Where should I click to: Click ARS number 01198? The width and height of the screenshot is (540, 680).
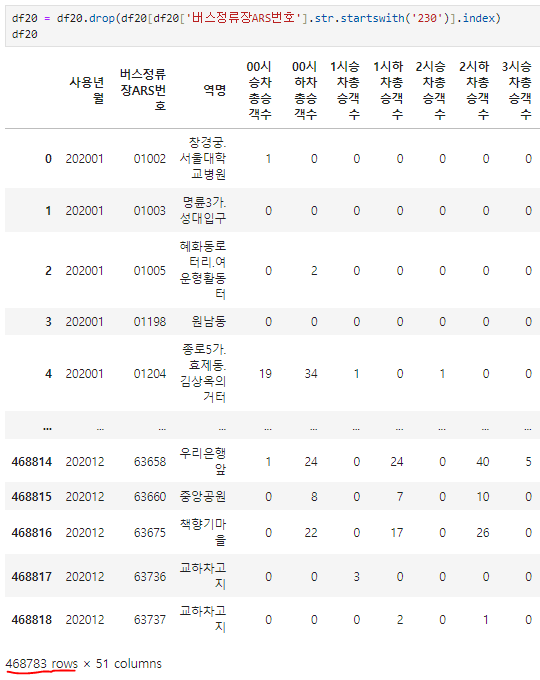tap(150, 322)
